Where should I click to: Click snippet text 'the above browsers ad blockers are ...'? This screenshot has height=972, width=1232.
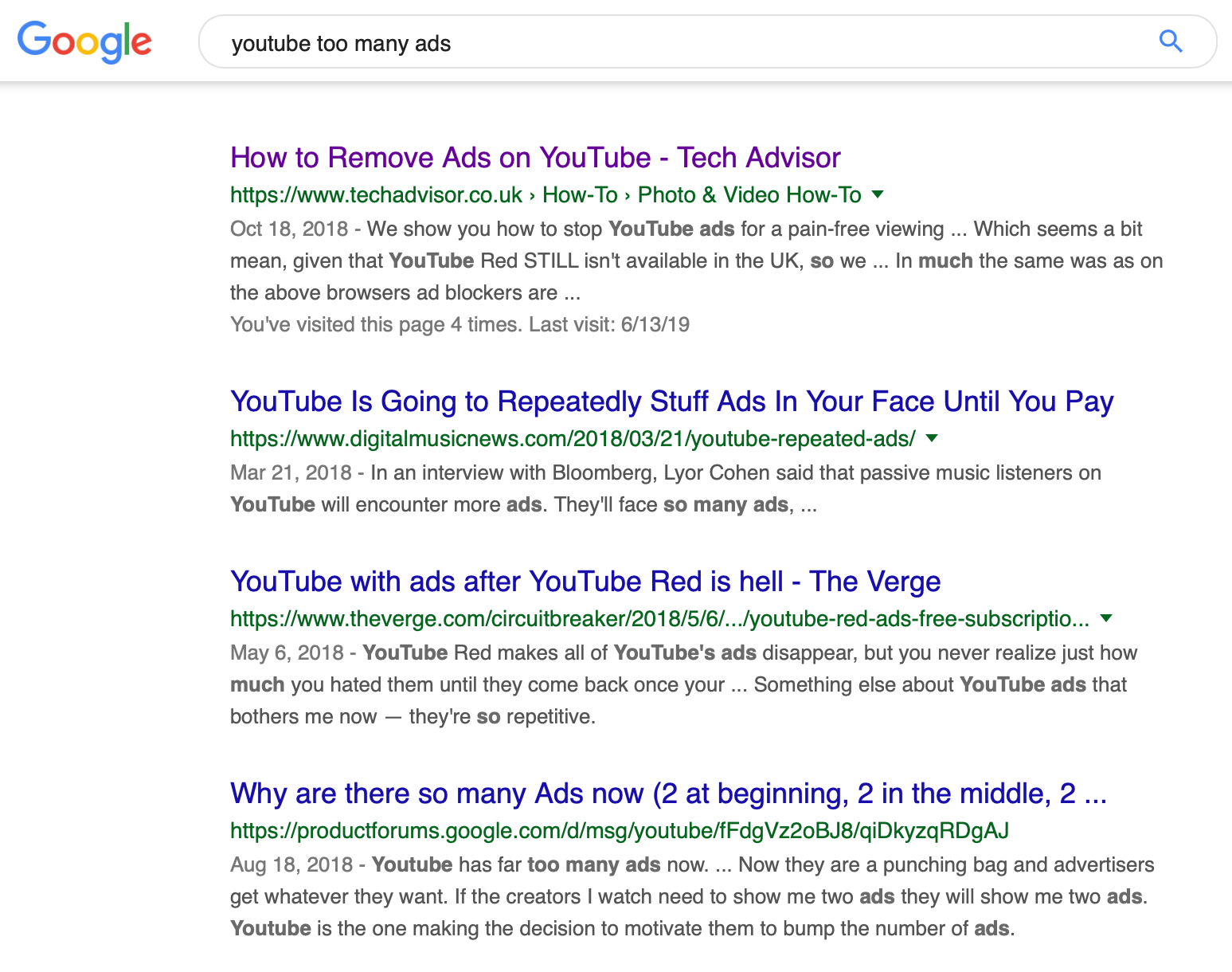[x=405, y=292]
